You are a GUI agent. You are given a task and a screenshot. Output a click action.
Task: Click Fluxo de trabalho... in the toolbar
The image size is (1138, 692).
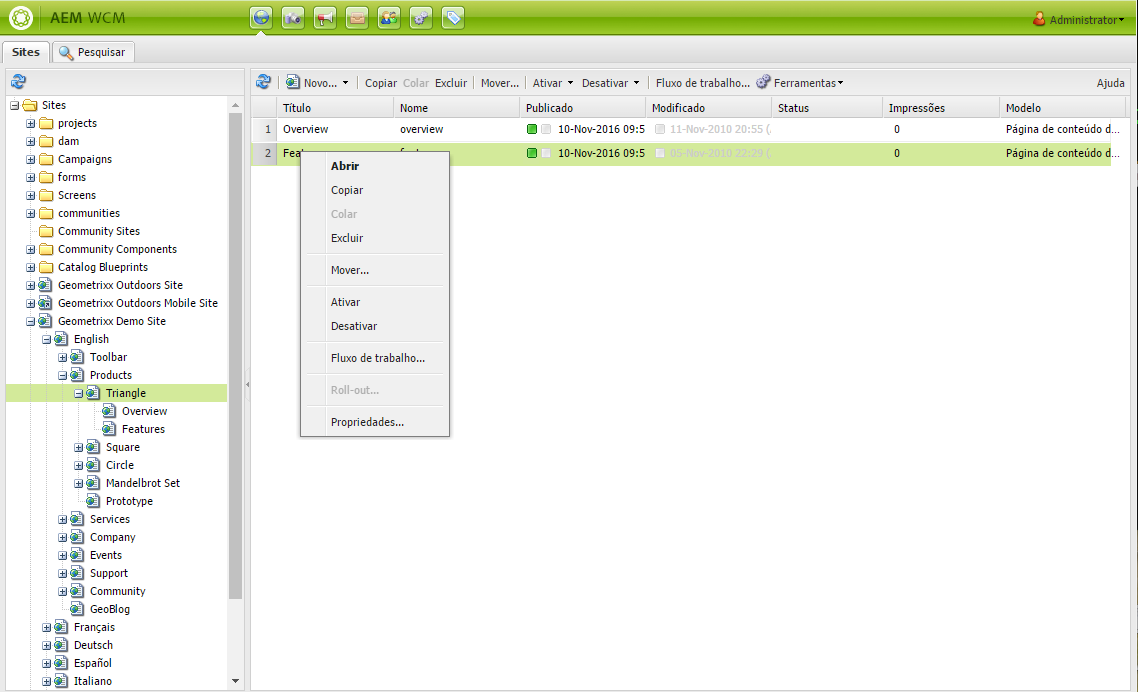(703, 83)
